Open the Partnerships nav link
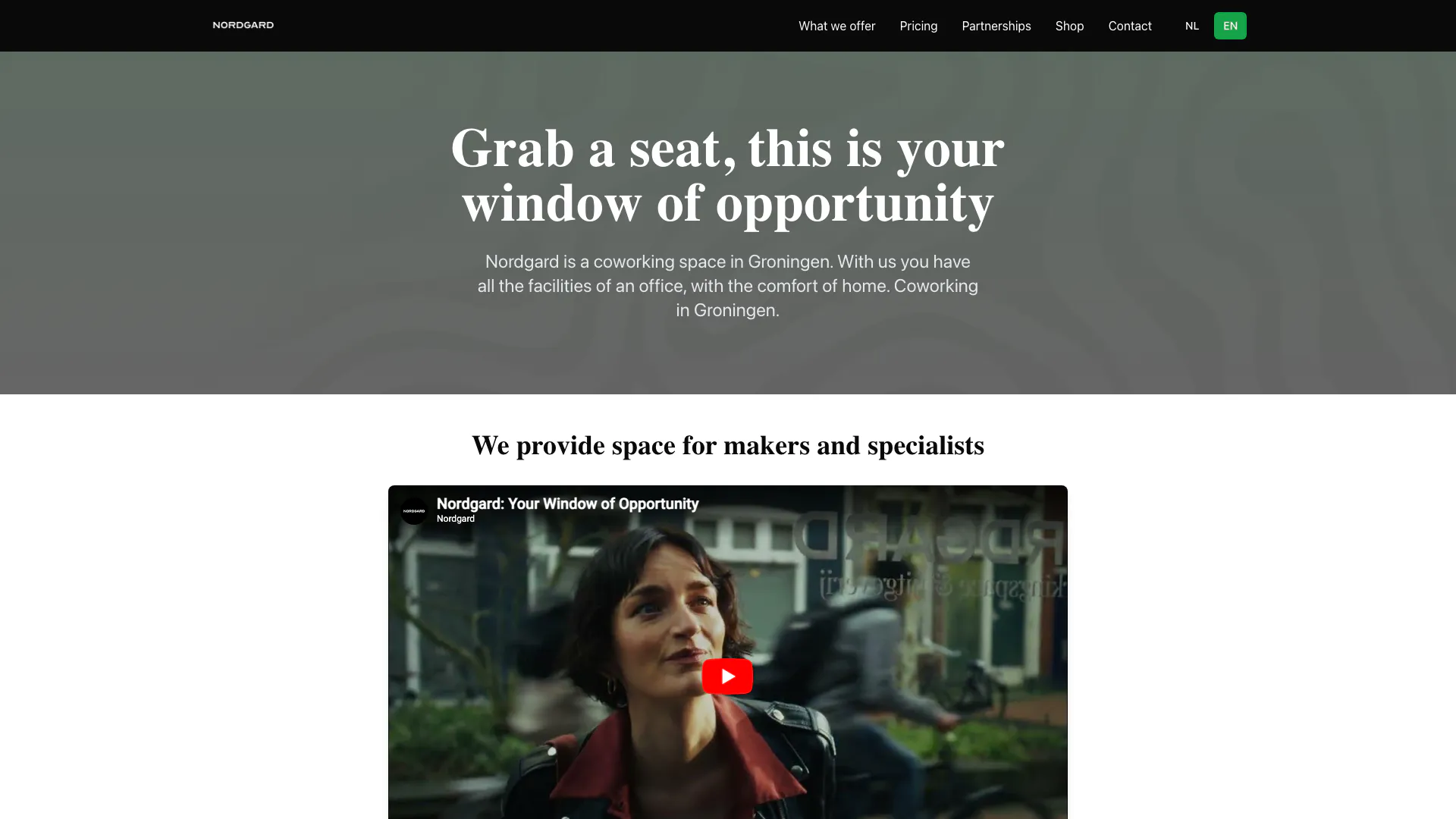Viewport: 1456px width, 819px height. coord(996,26)
